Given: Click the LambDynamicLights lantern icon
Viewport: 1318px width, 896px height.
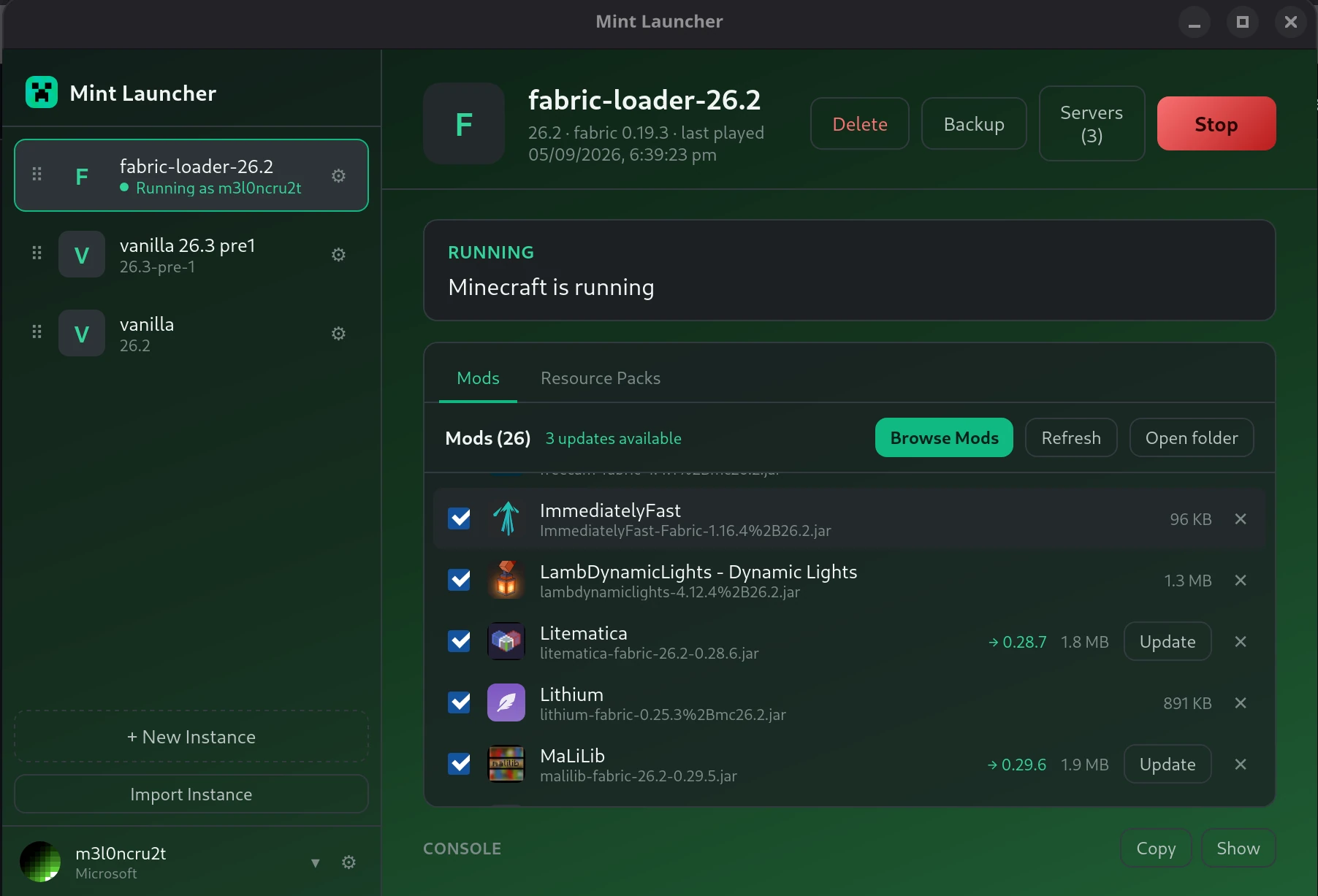Looking at the screenshot, I should [506, 580].
